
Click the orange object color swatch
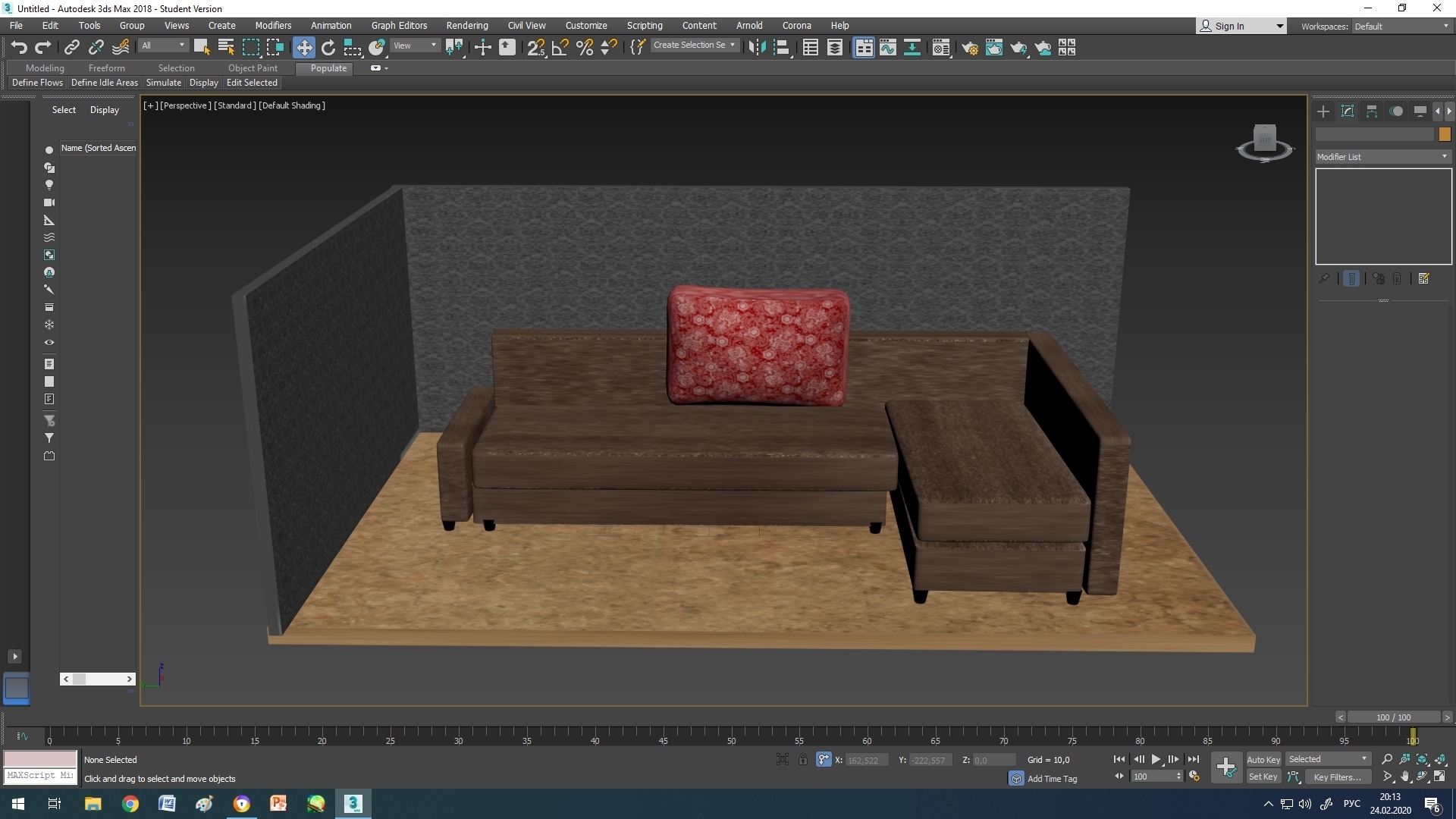click(1445, 134)
